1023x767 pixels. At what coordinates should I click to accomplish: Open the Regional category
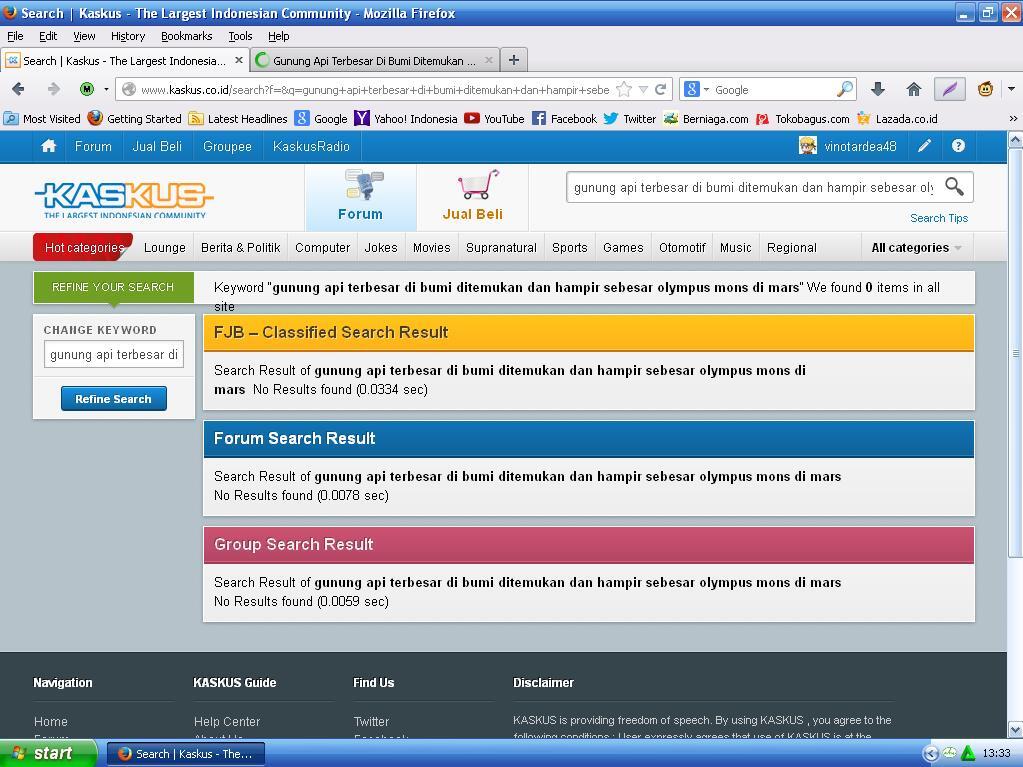[791, 248]
